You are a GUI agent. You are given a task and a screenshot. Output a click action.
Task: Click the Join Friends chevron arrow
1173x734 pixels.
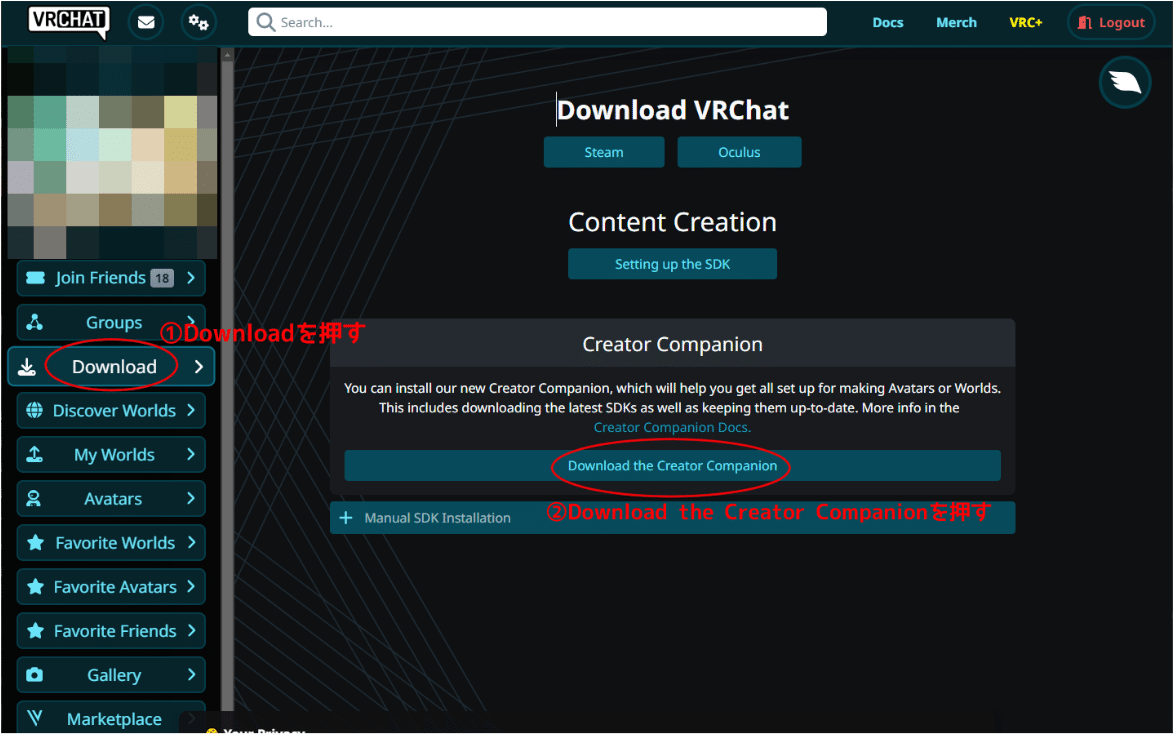point(191,278)
